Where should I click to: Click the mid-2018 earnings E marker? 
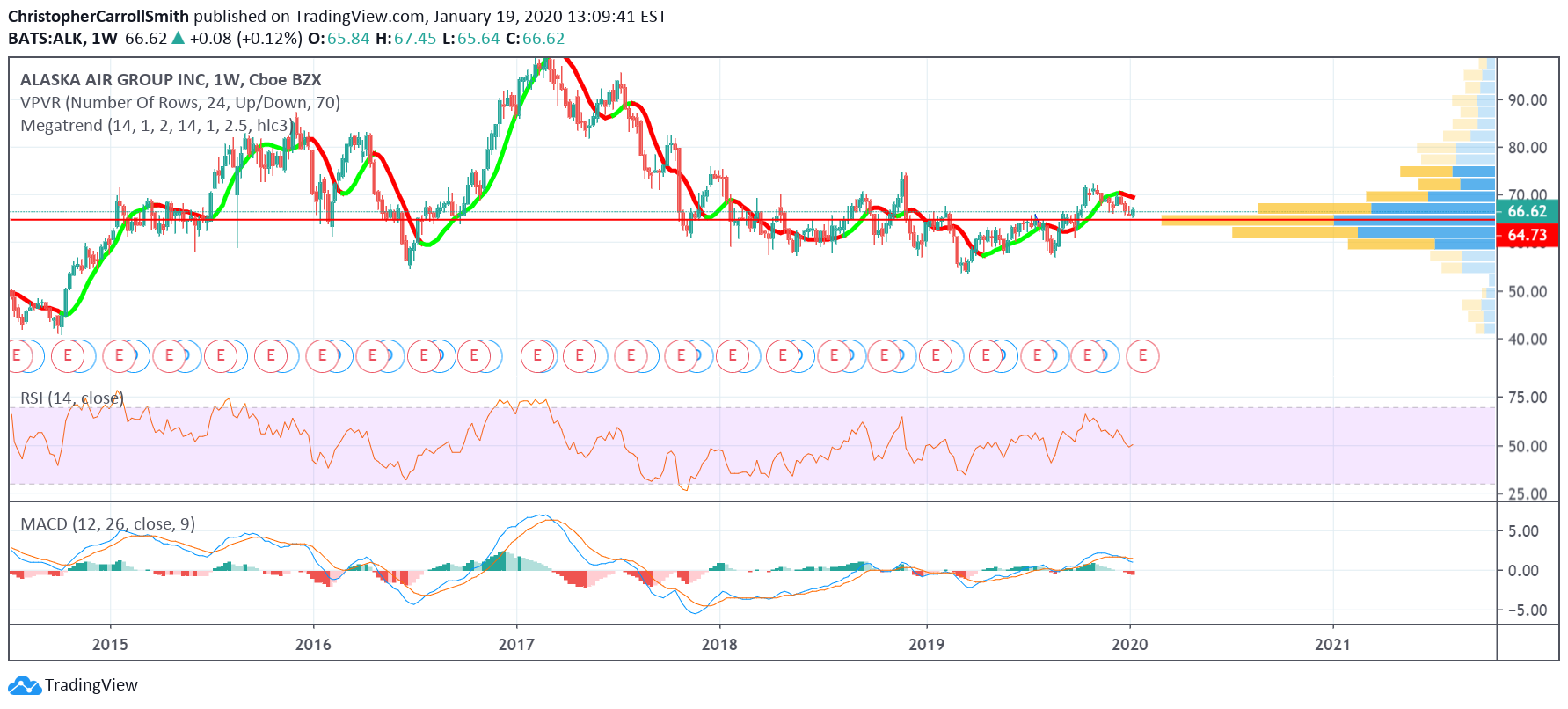tap(834, 356)
